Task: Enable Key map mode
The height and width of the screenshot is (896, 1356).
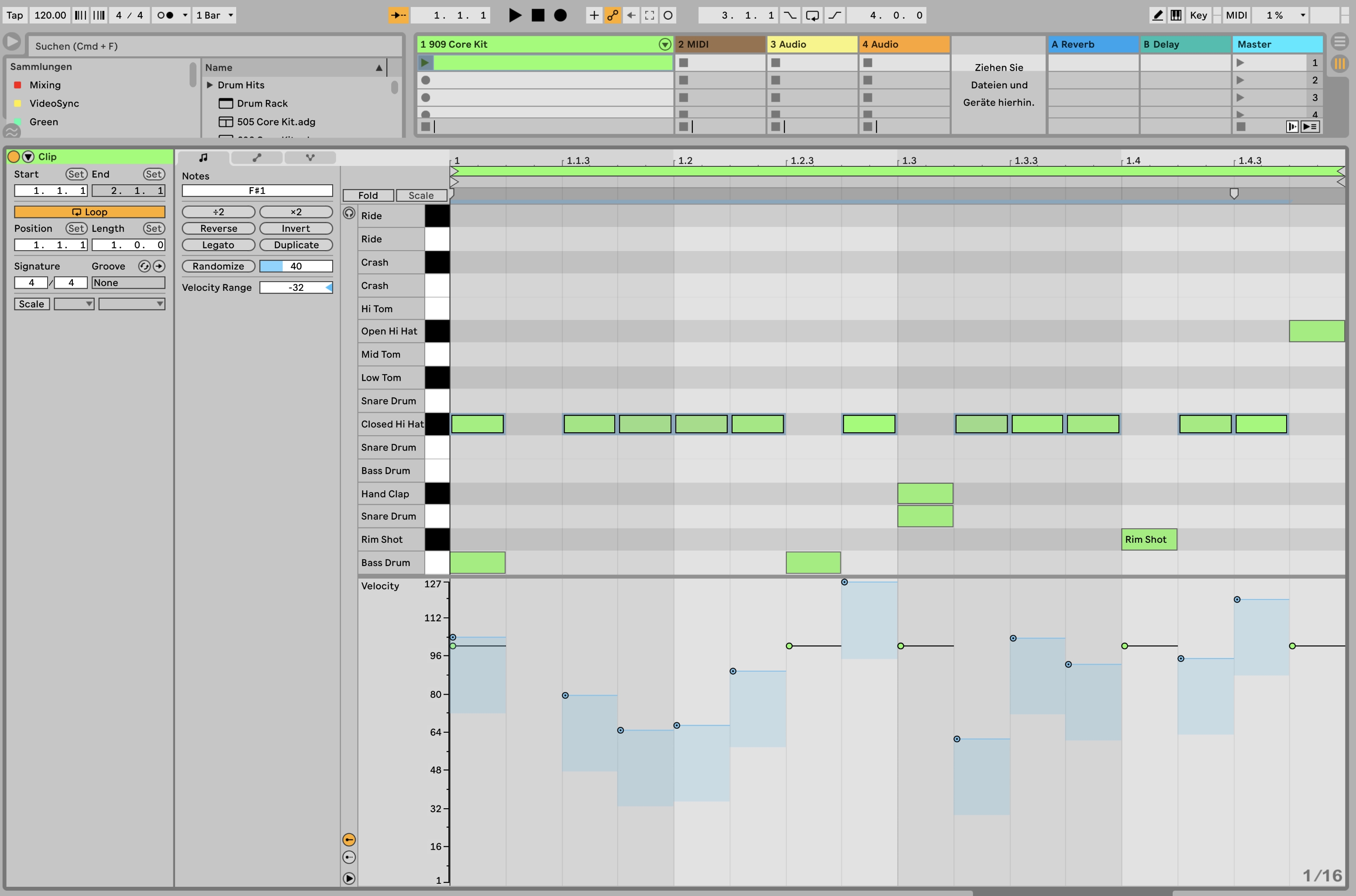Action: (1198, 15)
